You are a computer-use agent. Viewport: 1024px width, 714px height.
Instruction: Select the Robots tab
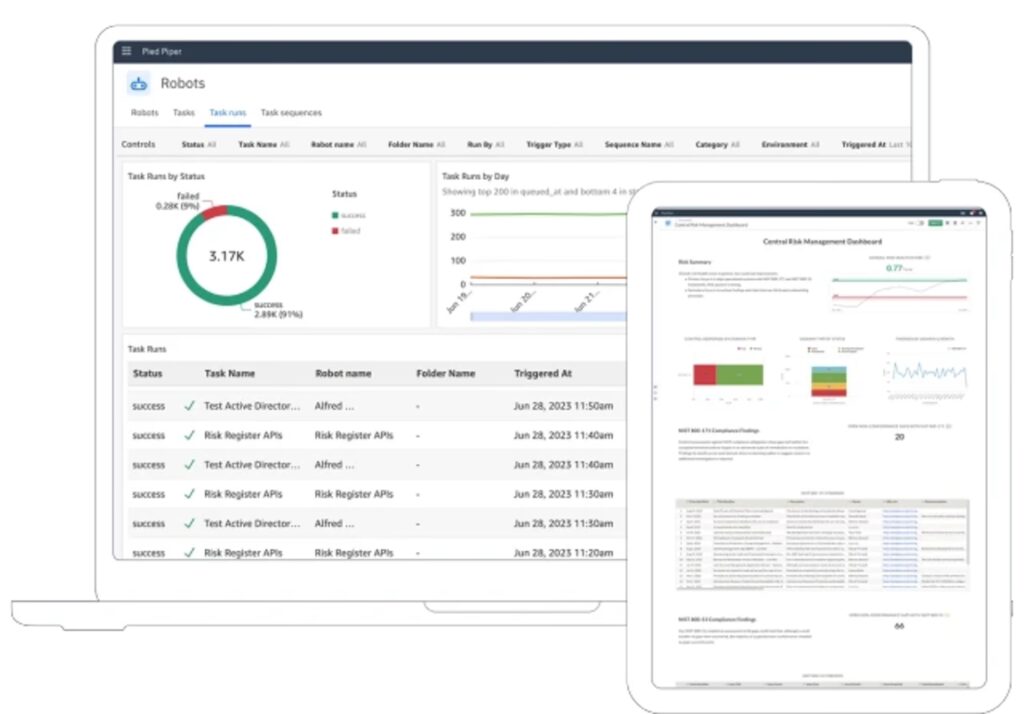pos(145,113)
